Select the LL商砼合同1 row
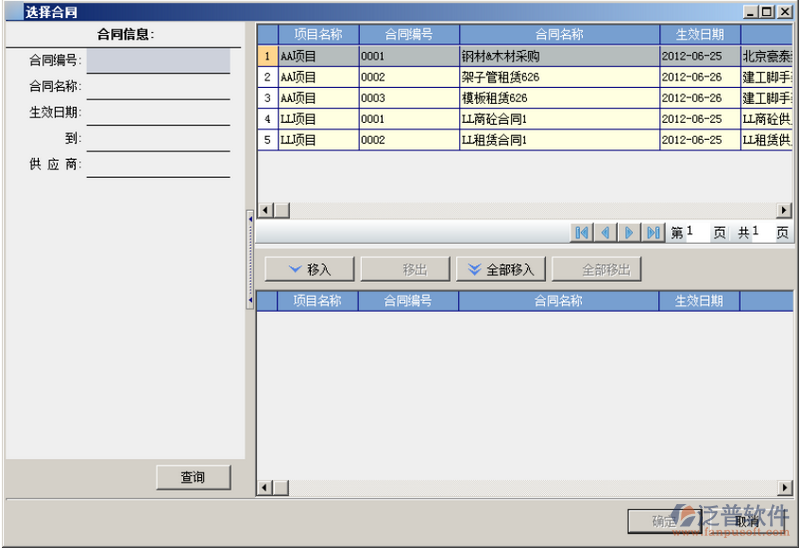800x548 pixels. 559,119
